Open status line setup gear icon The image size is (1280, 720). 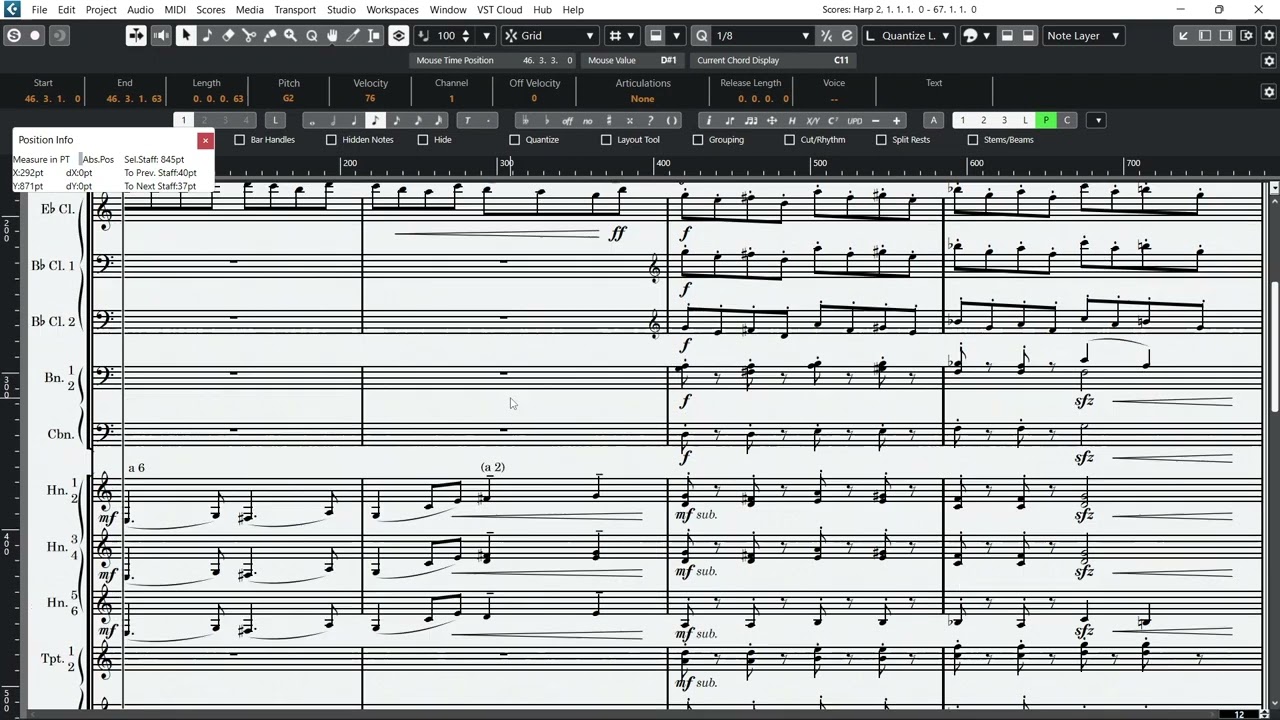pos(1269,61)
